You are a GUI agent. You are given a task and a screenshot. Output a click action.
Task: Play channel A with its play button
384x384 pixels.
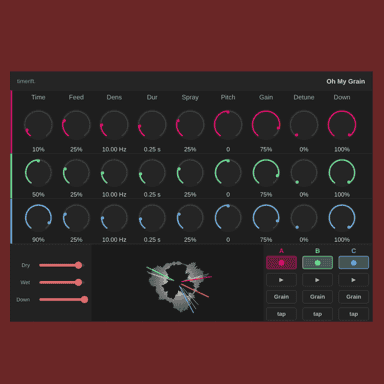[x=281, y=280]
